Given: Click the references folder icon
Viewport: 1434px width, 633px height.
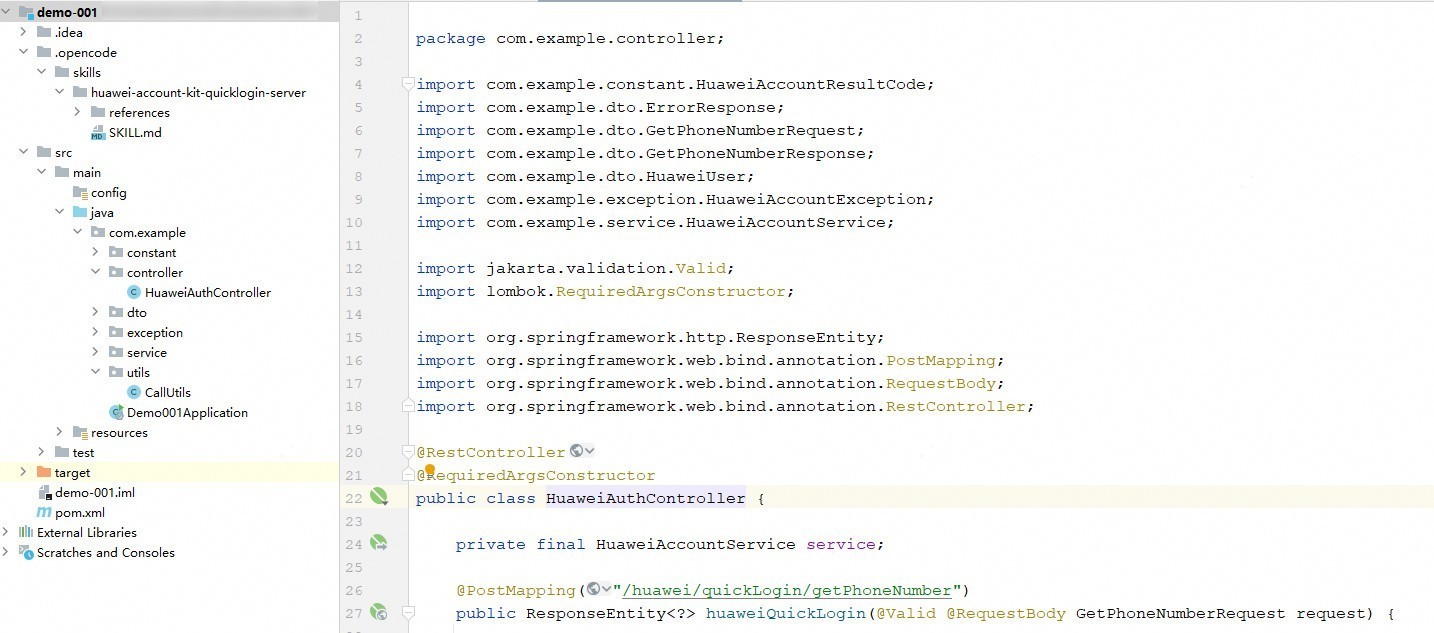Looking at the screenshot, I should pos(98,112).
